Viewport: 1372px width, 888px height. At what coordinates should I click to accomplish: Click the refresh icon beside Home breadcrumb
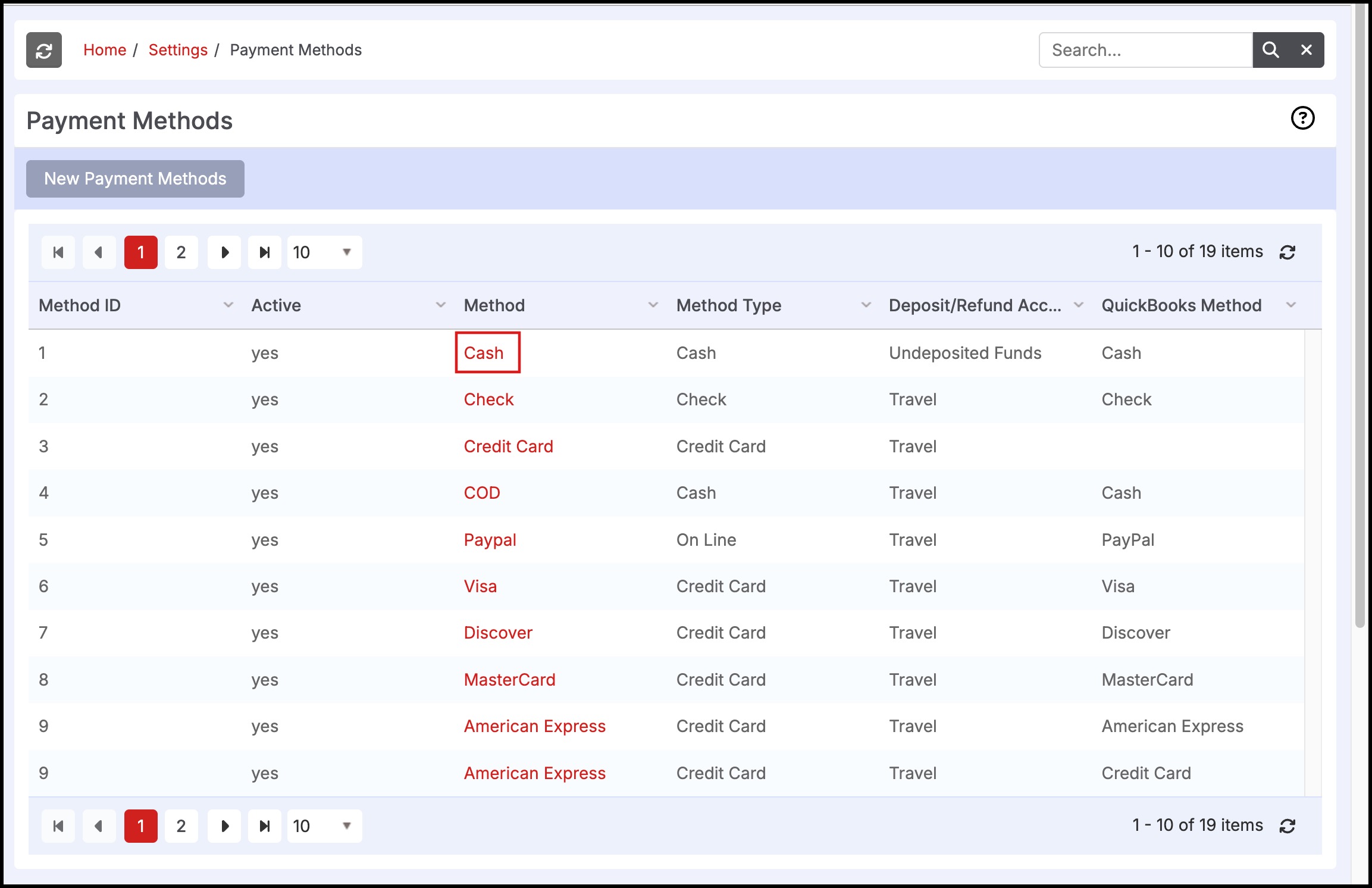click(x=44, y=50)
